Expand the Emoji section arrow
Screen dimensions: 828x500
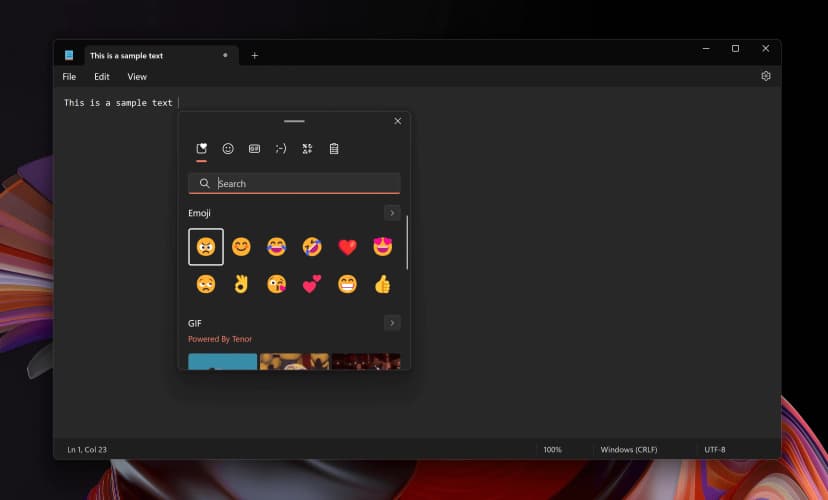(x=392, y=213)
